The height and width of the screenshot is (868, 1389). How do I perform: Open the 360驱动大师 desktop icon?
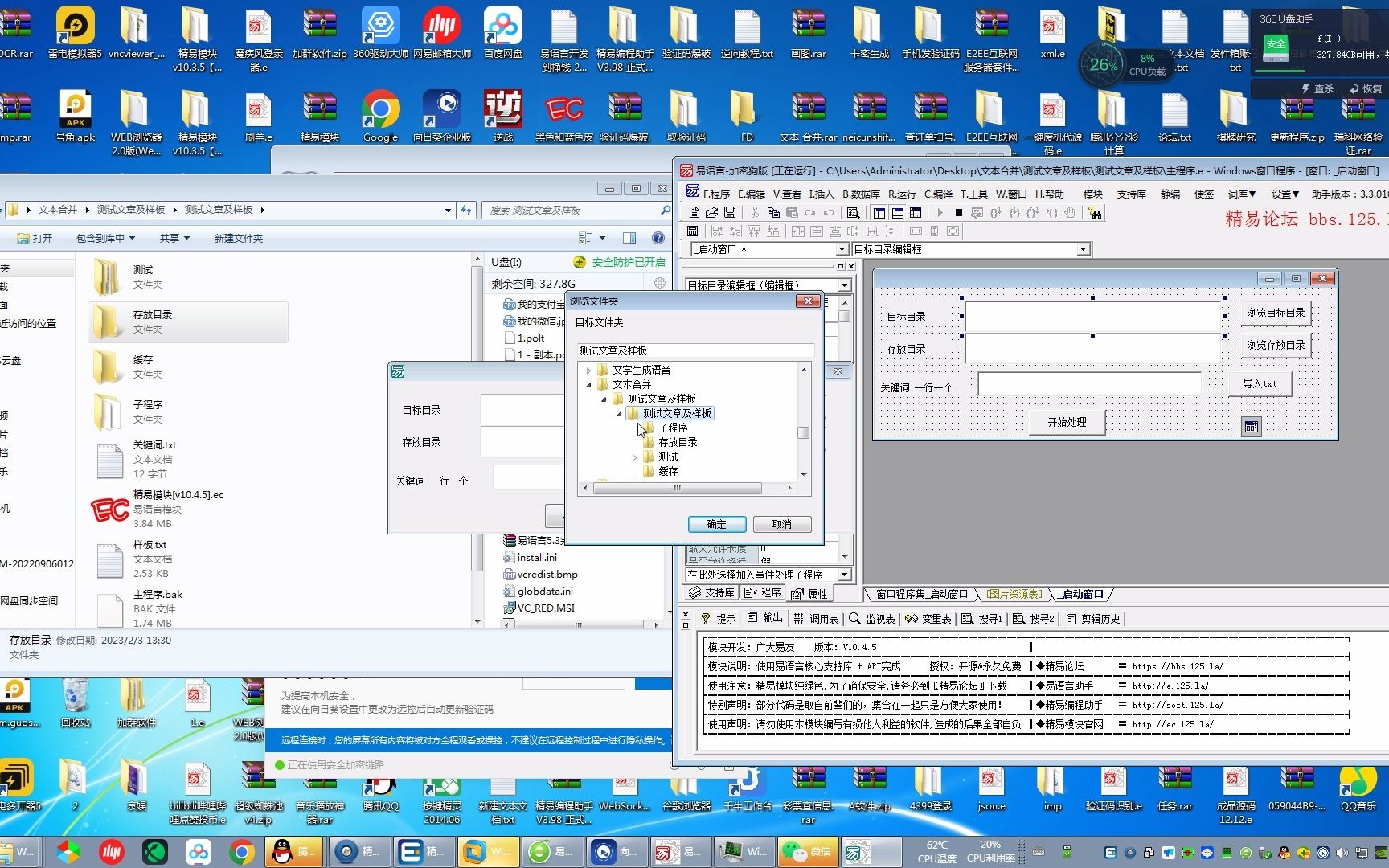(380, 32)
